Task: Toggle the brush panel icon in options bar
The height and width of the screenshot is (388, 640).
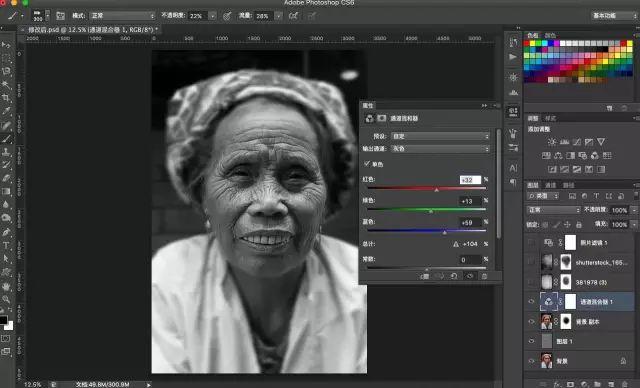Action: click(x=60, y=16)
